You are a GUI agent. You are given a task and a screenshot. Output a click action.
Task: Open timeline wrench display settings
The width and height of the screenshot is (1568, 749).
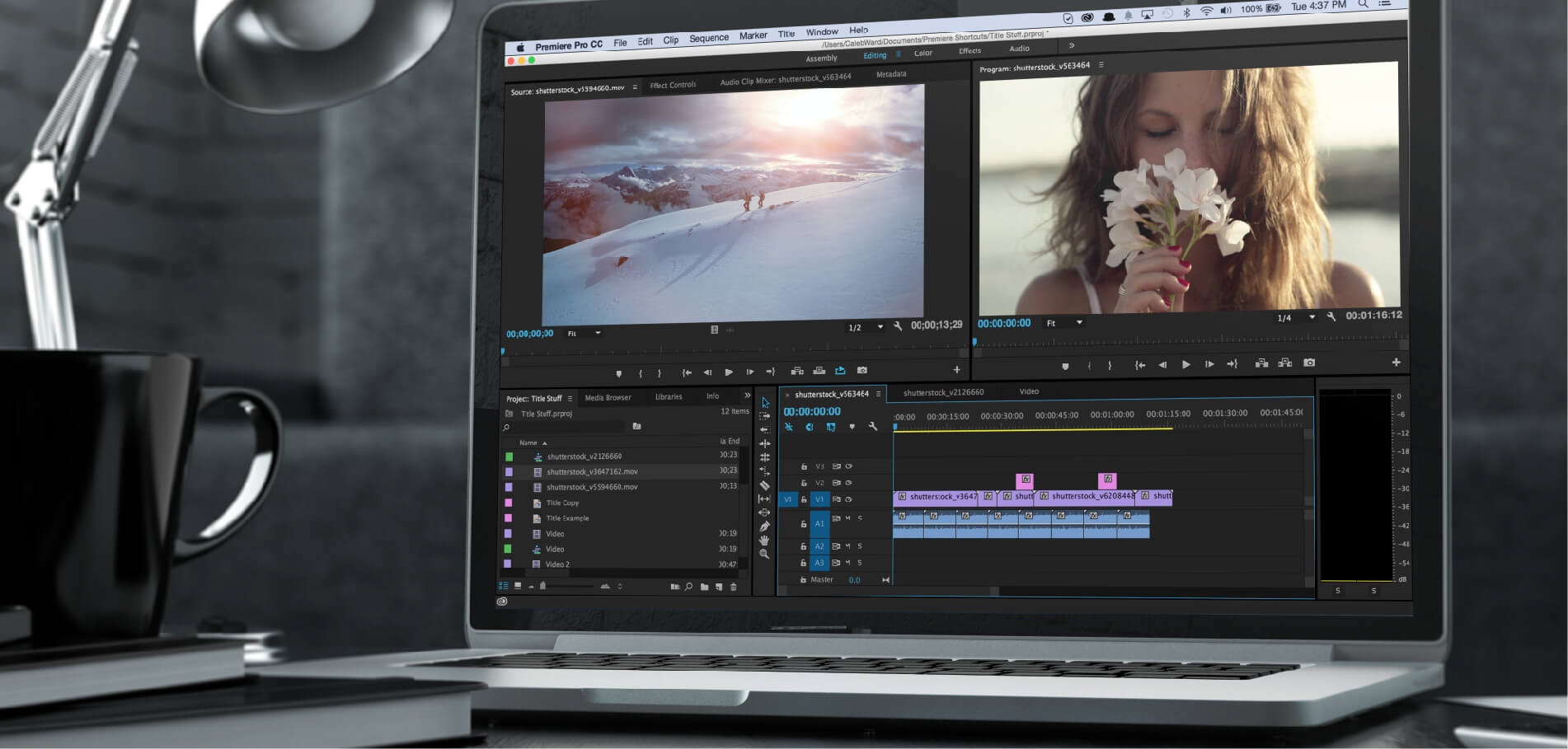tap(873, 427)
